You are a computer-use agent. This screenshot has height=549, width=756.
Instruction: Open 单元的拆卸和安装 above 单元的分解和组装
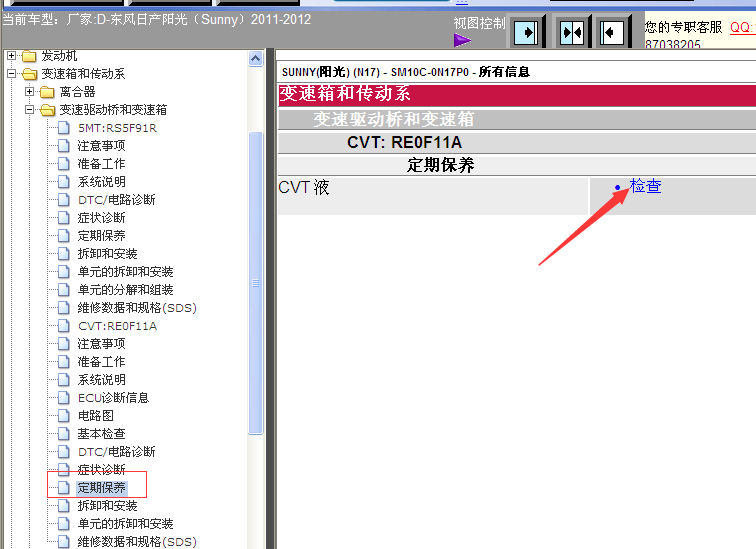pos(125,272)
